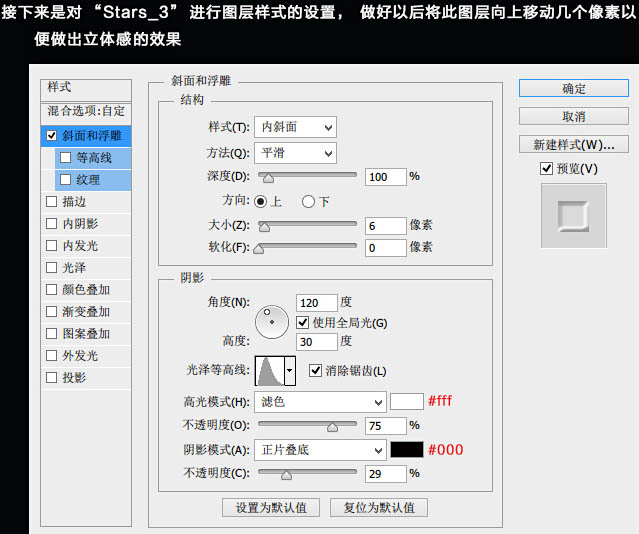Tick the 光泽 checkbox
The image size is (639, 534).
click(51, 267)
